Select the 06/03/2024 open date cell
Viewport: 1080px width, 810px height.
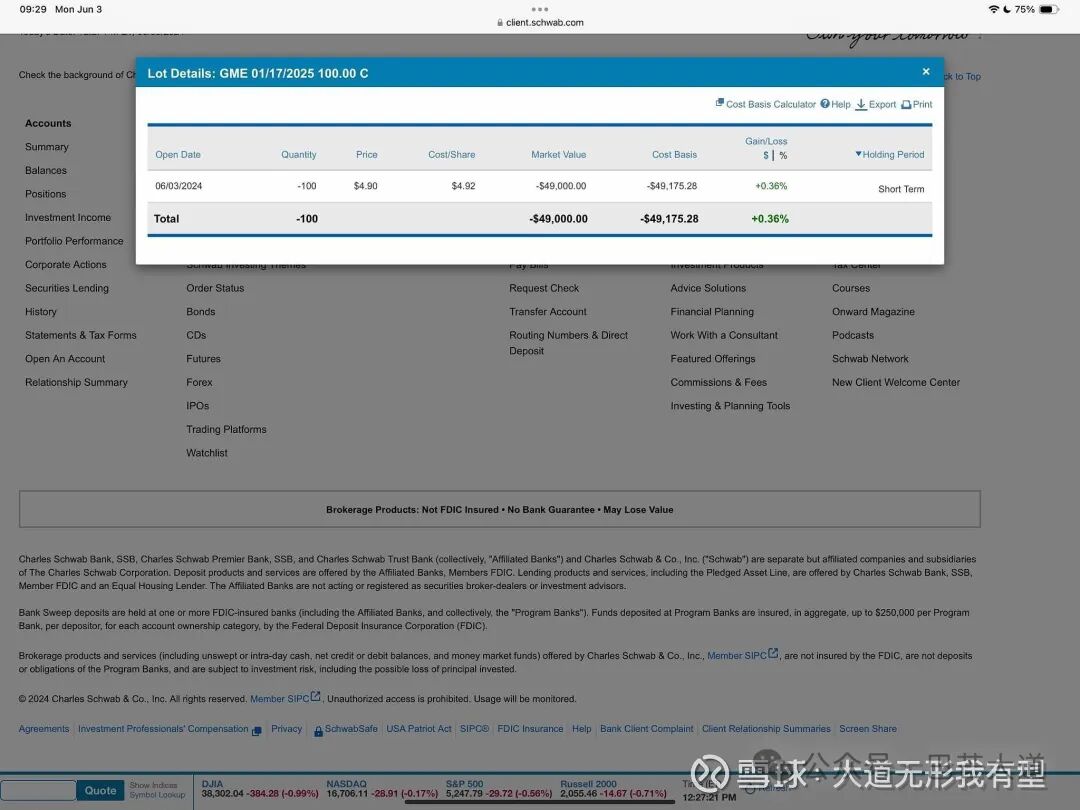tap(178, 186)
